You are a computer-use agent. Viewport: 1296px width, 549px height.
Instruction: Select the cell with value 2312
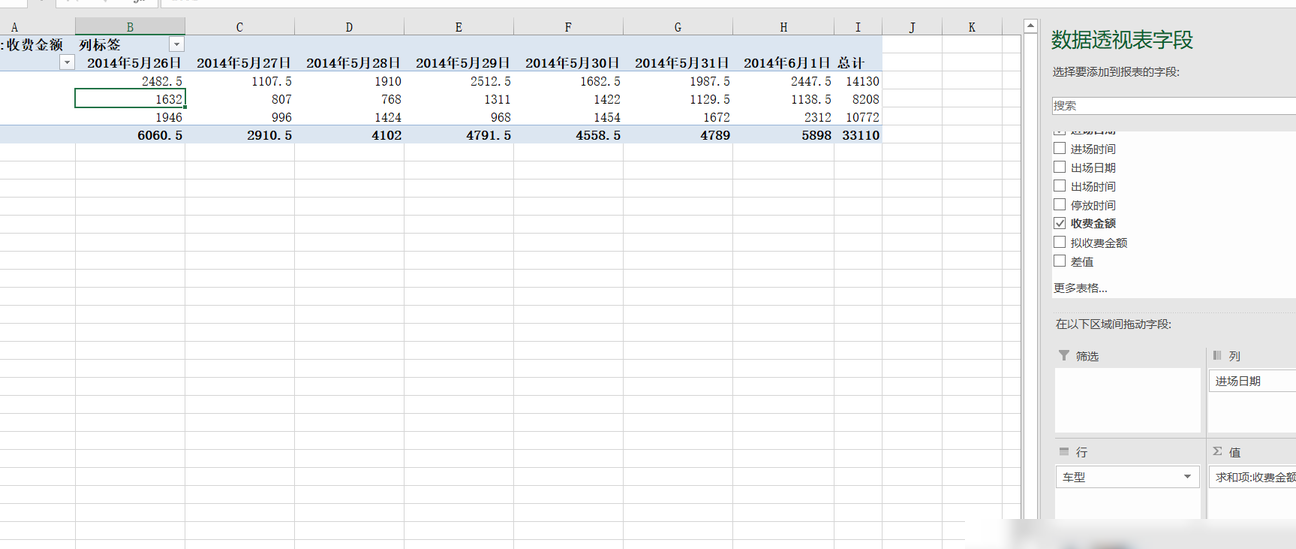(783, 117)
